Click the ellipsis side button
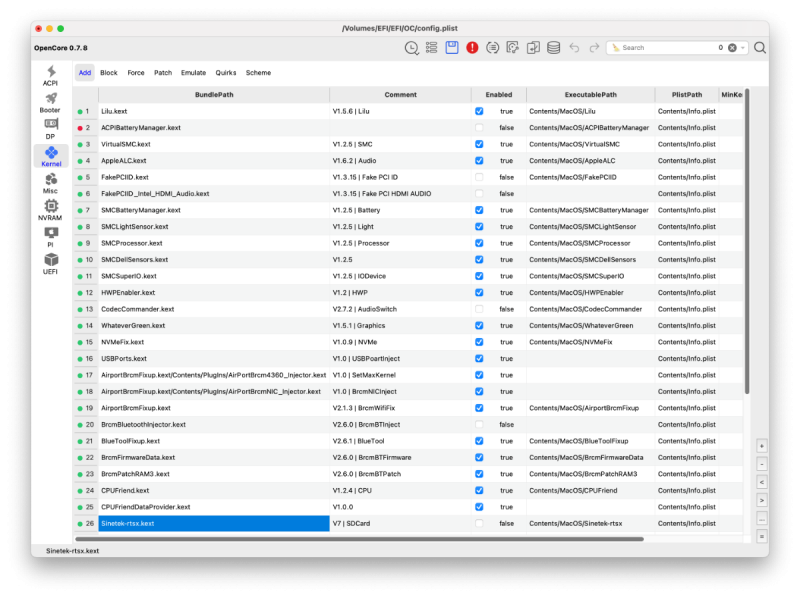Viewport: 800px width, 598px height. 762,519
